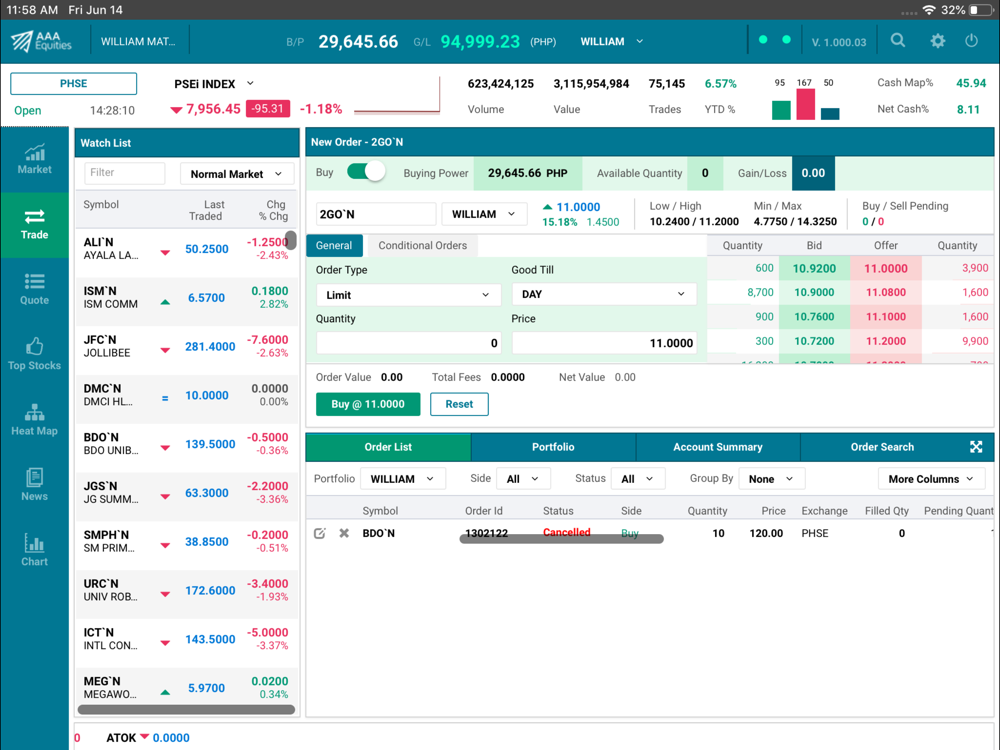Click the Quantity input field
The image size is (1000, 750).
408,343
